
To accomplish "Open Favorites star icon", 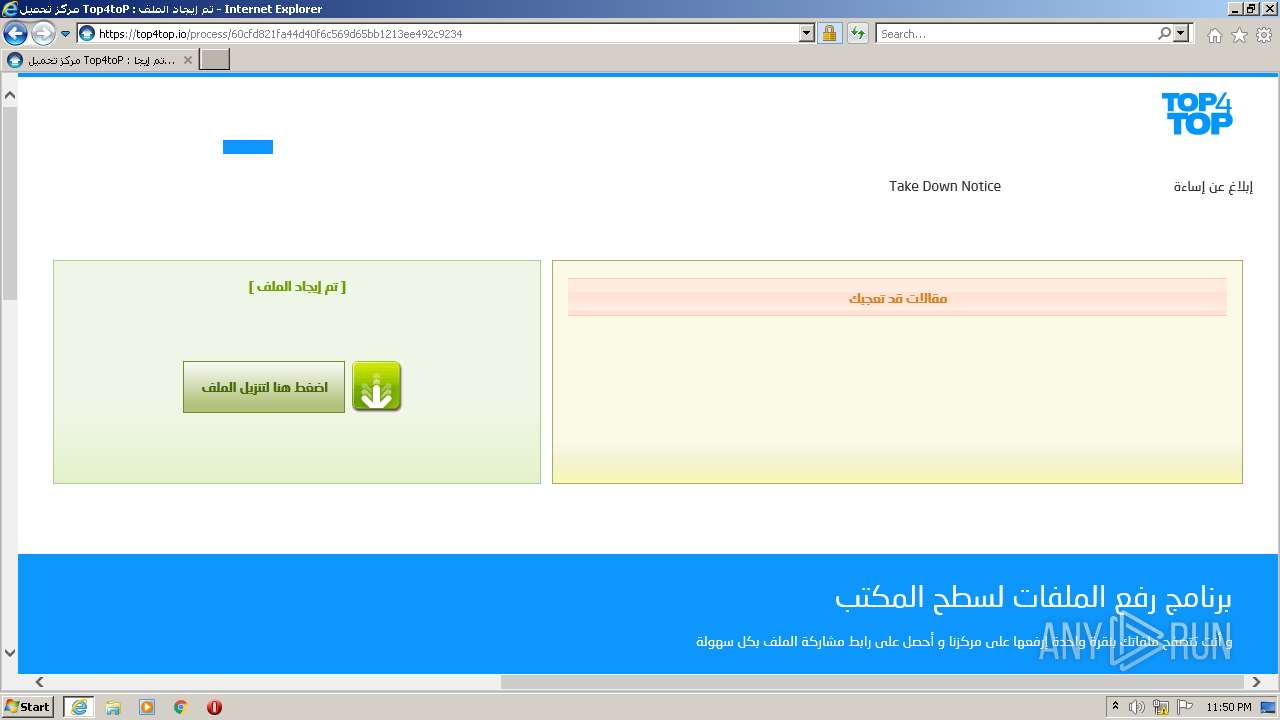I will [1239, 35].
